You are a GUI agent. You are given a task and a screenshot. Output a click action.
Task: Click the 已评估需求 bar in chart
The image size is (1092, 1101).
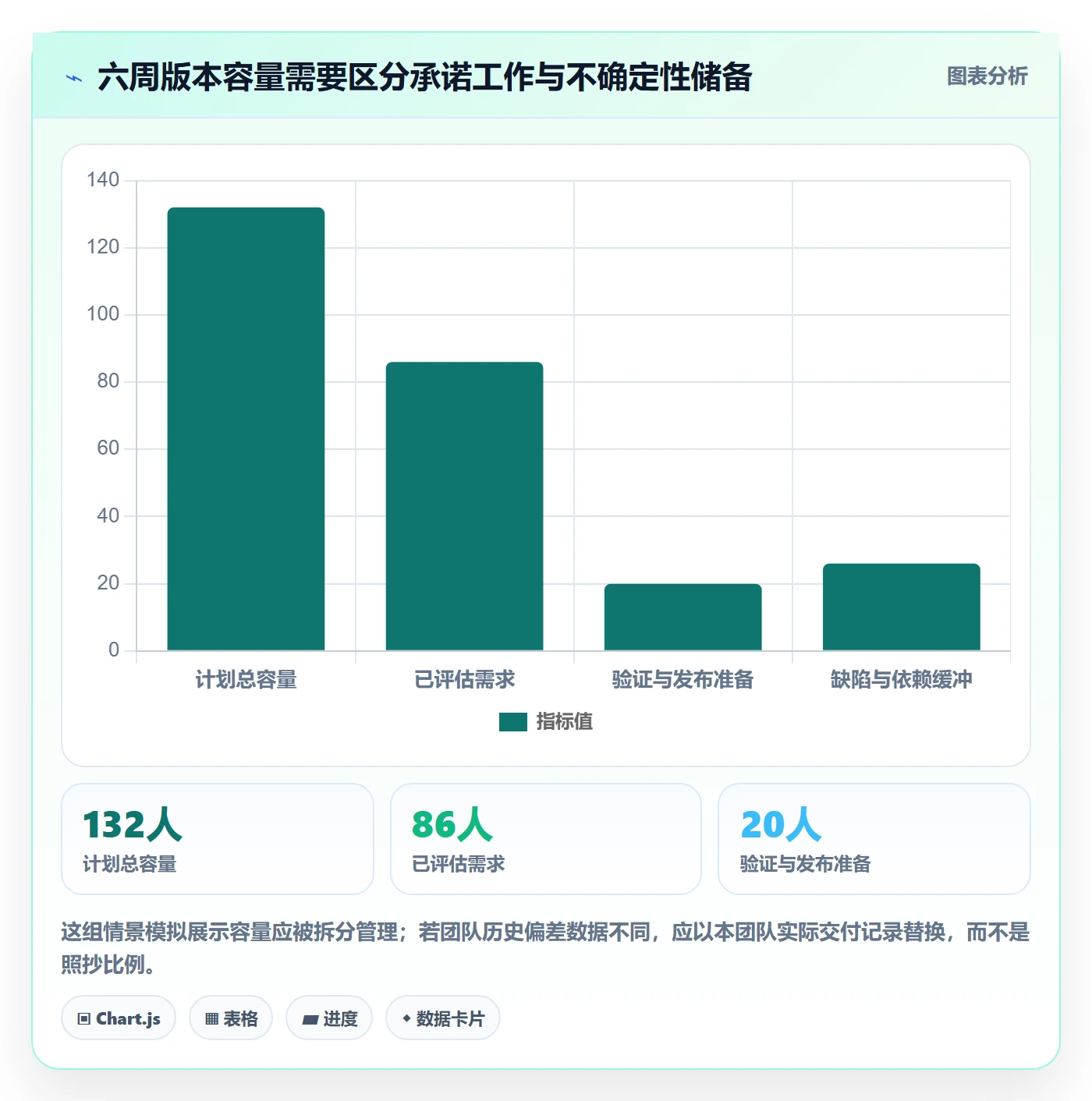click(x=464, y=506)
